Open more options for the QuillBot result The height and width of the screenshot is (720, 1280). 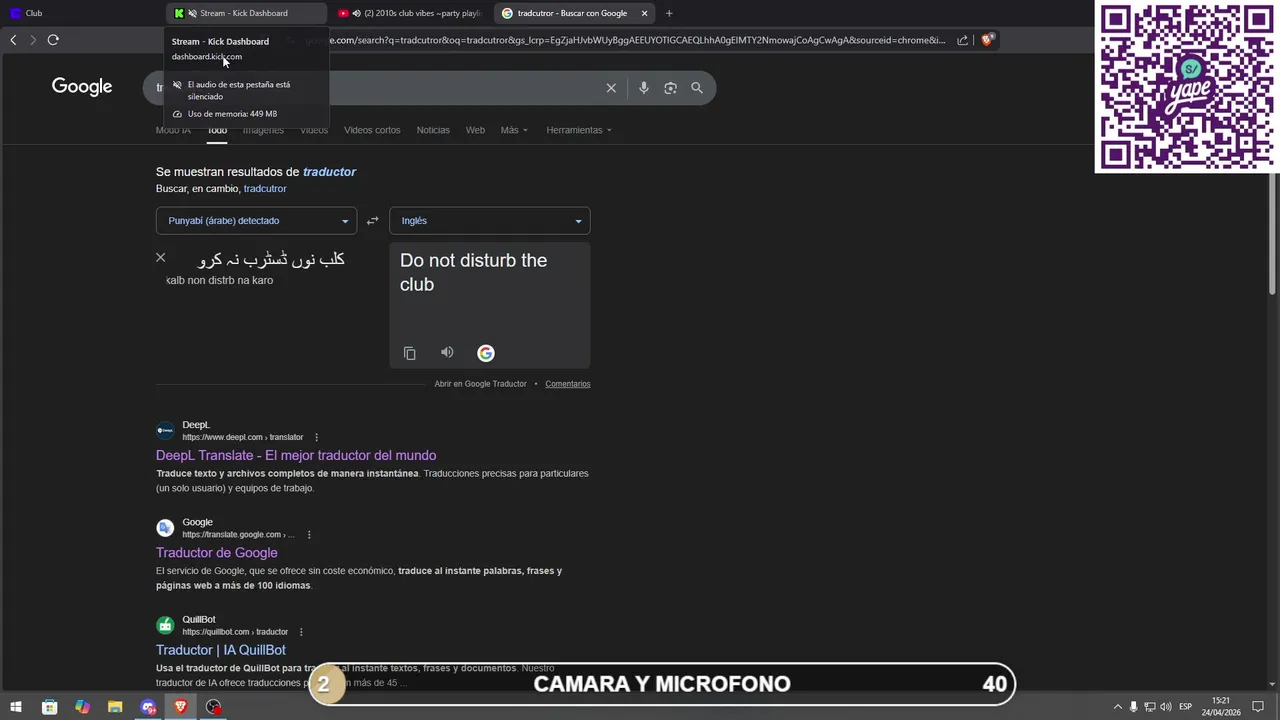(x=301, y=632)
